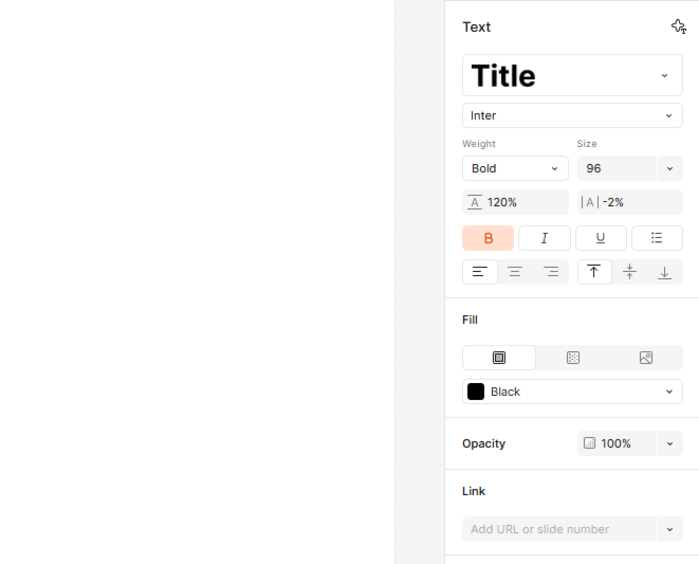Toggle Underline formatting button
This screenshot has height=564, width=699.
pos(600,238)
